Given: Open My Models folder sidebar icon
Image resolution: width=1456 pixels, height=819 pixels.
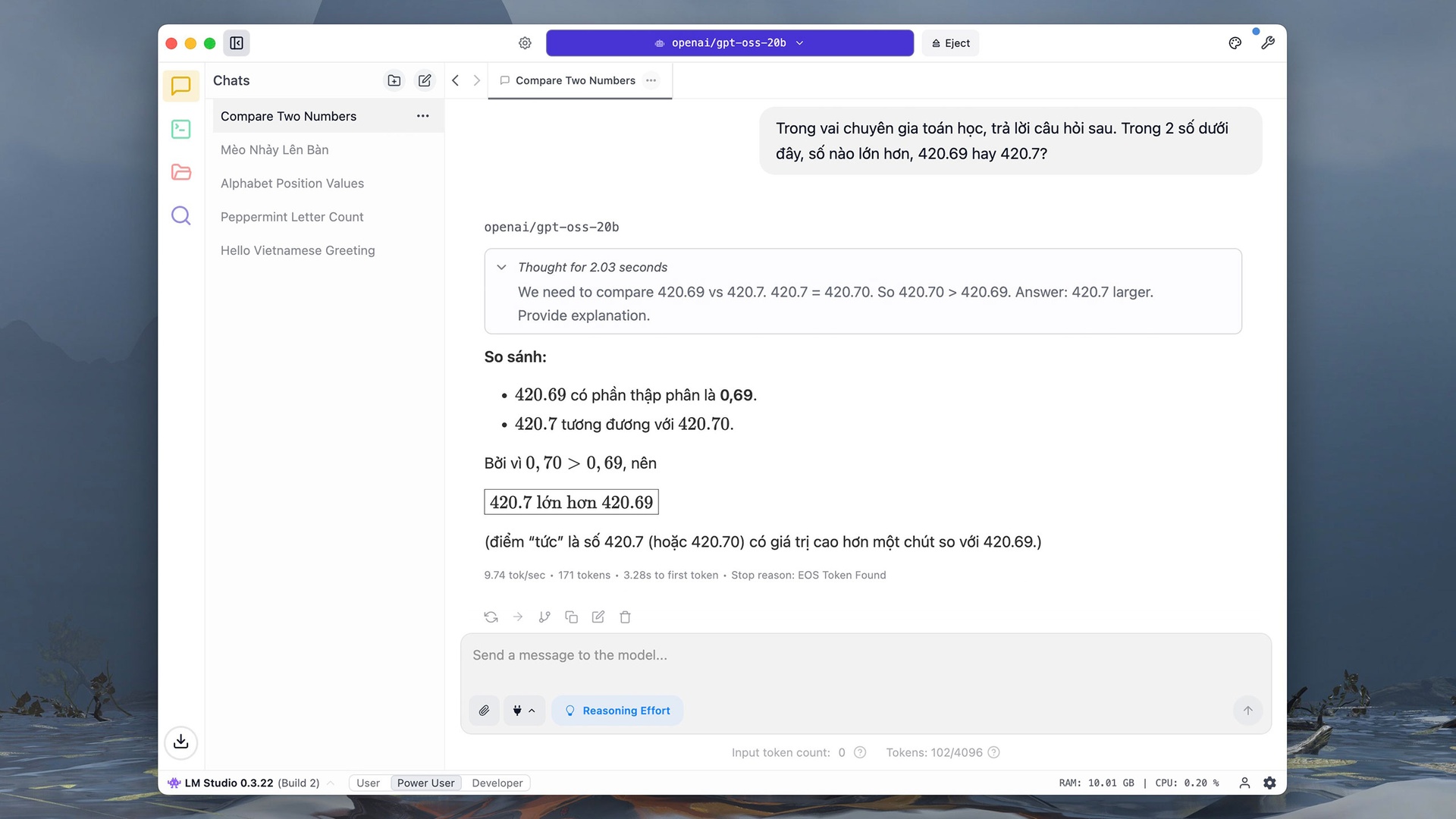Looking at the screenshot, I should [x=180, y=172].
